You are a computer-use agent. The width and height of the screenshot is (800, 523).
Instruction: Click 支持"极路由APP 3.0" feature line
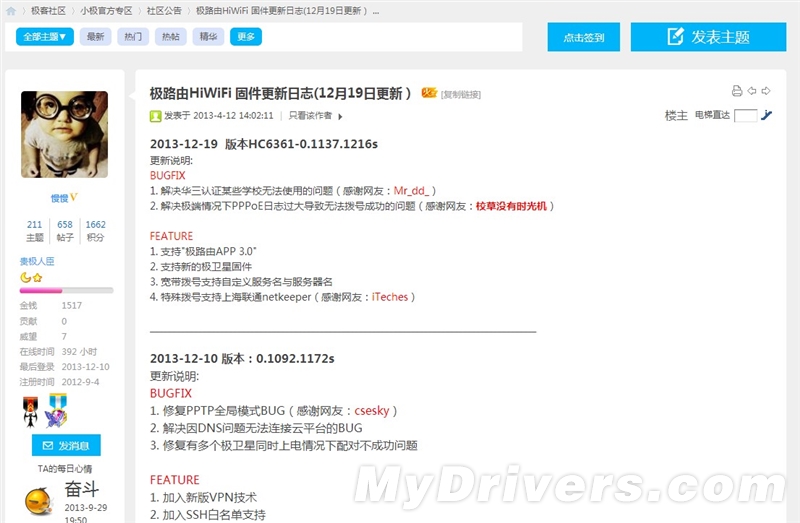(x=203, y=252)
